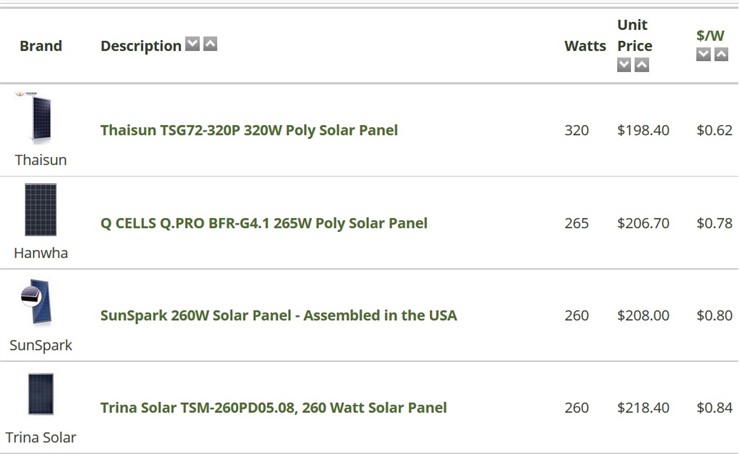The image size is (739, 454).
Task: Click the Hanwha panel thumbnail image
Action: [41, 210]
